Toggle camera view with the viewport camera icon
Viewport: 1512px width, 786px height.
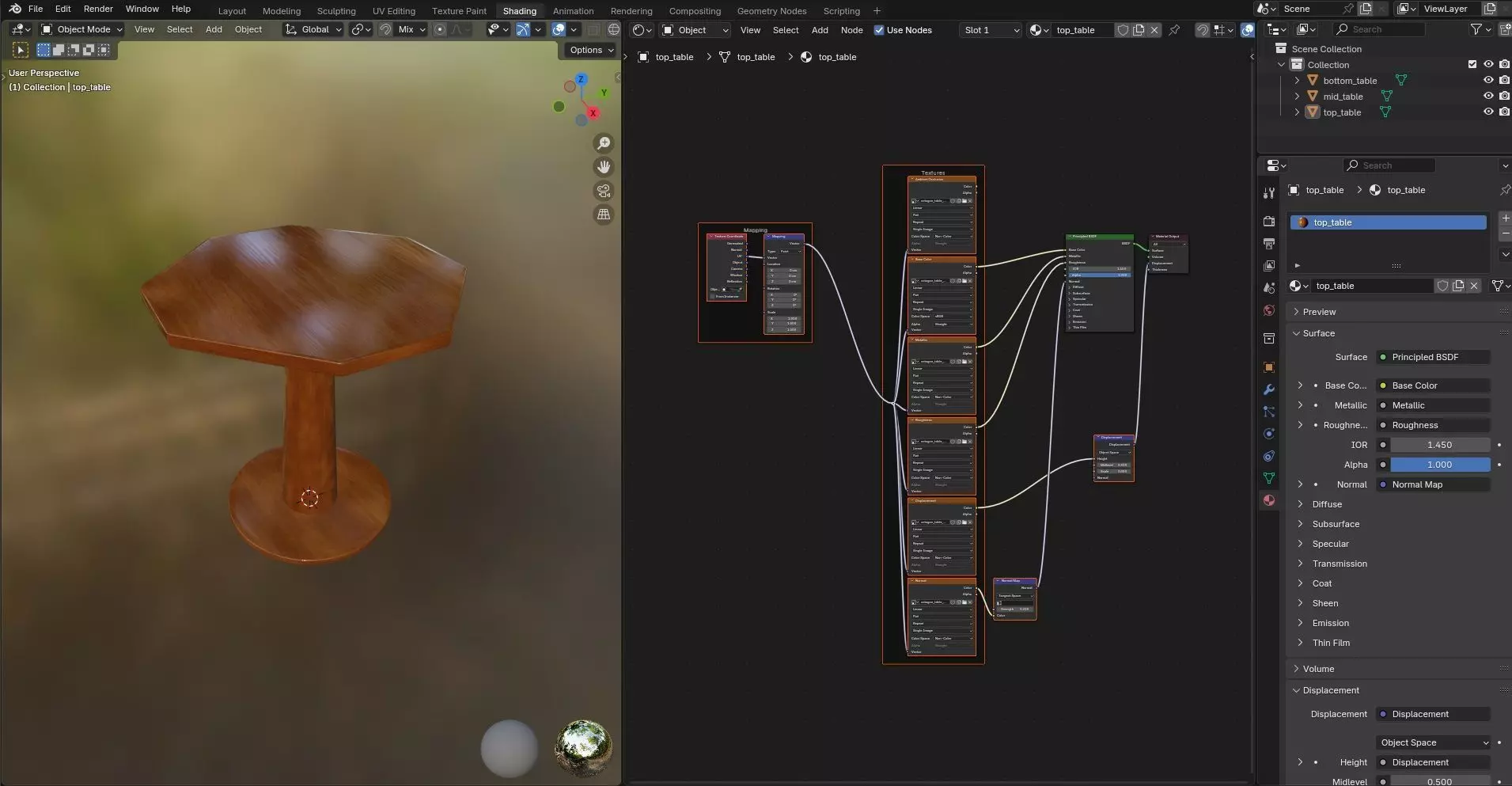click(604, 191)
